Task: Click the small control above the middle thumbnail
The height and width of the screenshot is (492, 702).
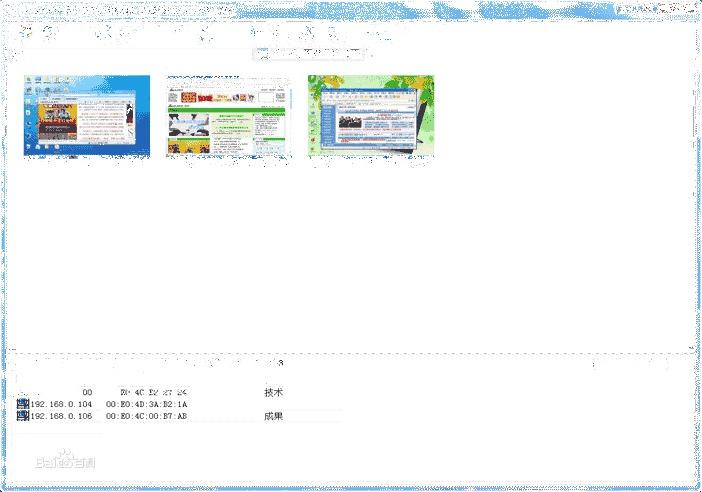Action: pyautogui.click(x=262, y=52)
